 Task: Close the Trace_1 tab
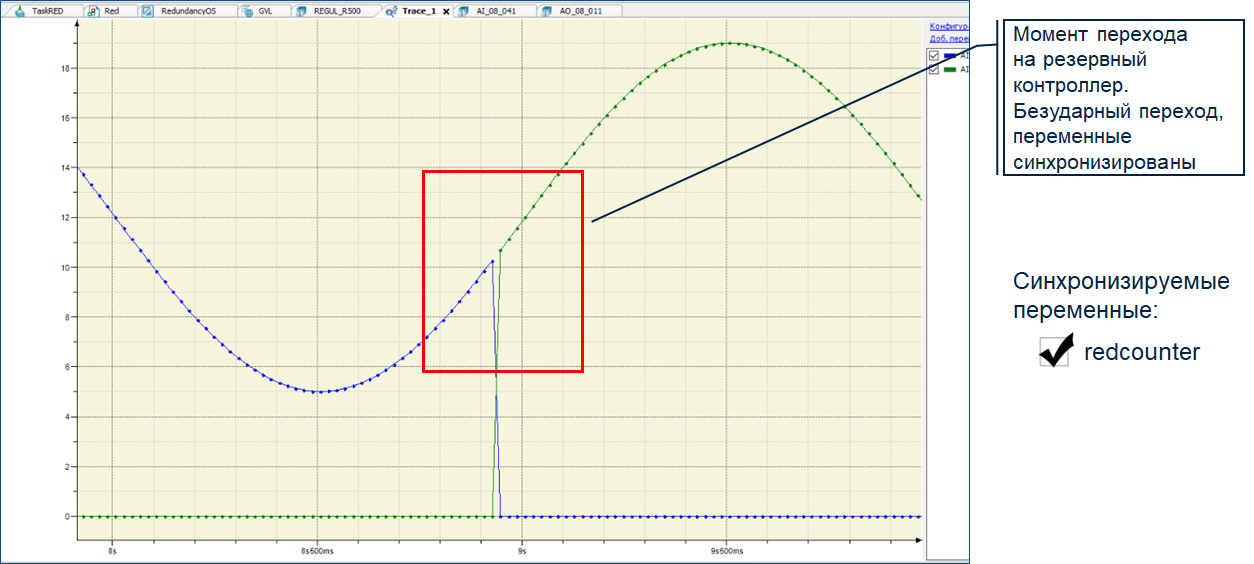point(446,12)
